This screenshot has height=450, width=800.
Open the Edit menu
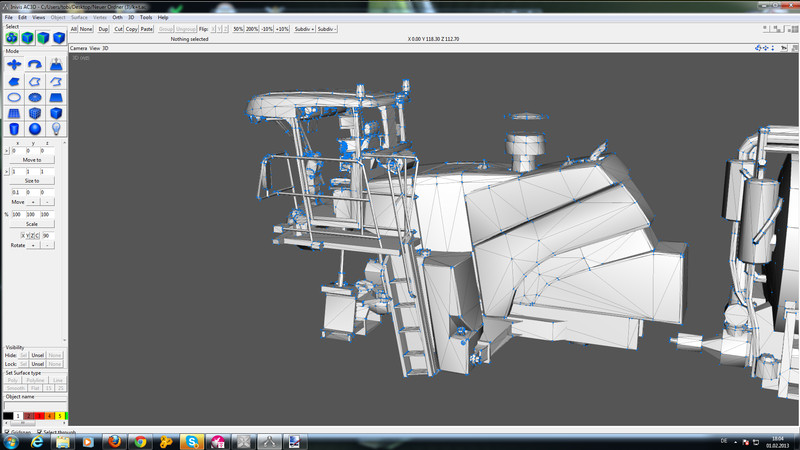[x=22, y=17]
